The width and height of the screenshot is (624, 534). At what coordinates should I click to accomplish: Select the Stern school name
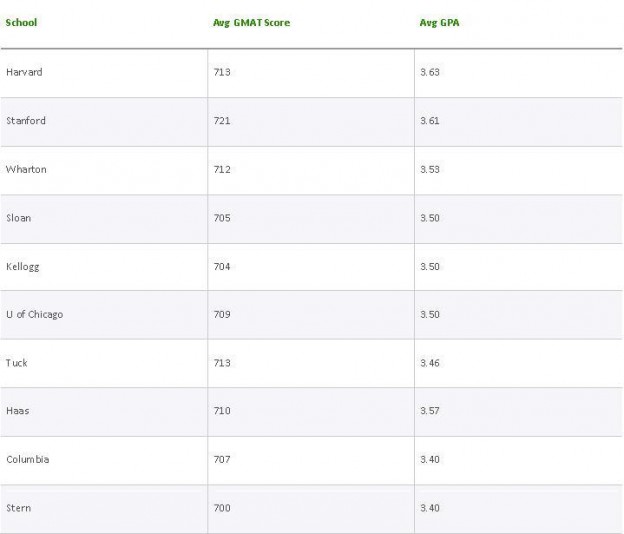18,508
